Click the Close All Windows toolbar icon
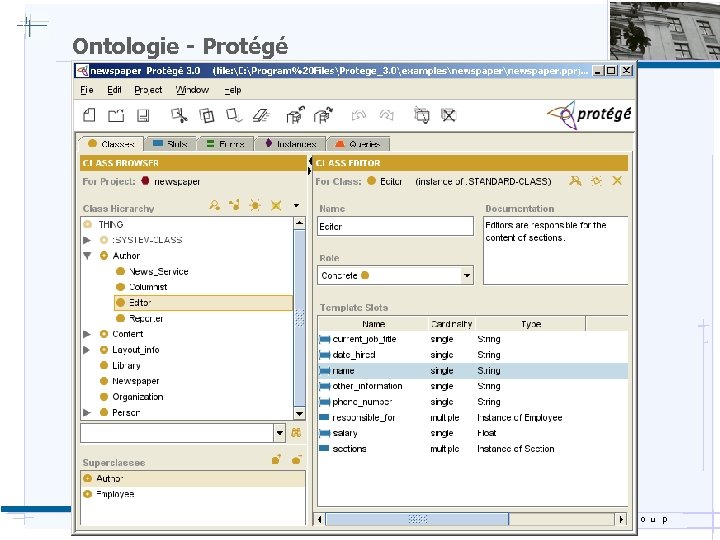The image size is (720, 540). point(448,115)
